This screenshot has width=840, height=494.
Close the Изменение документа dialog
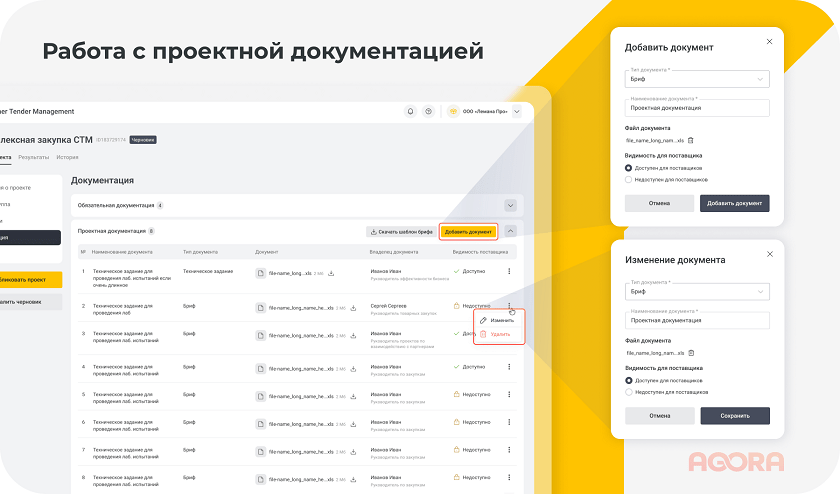[770, 254]
